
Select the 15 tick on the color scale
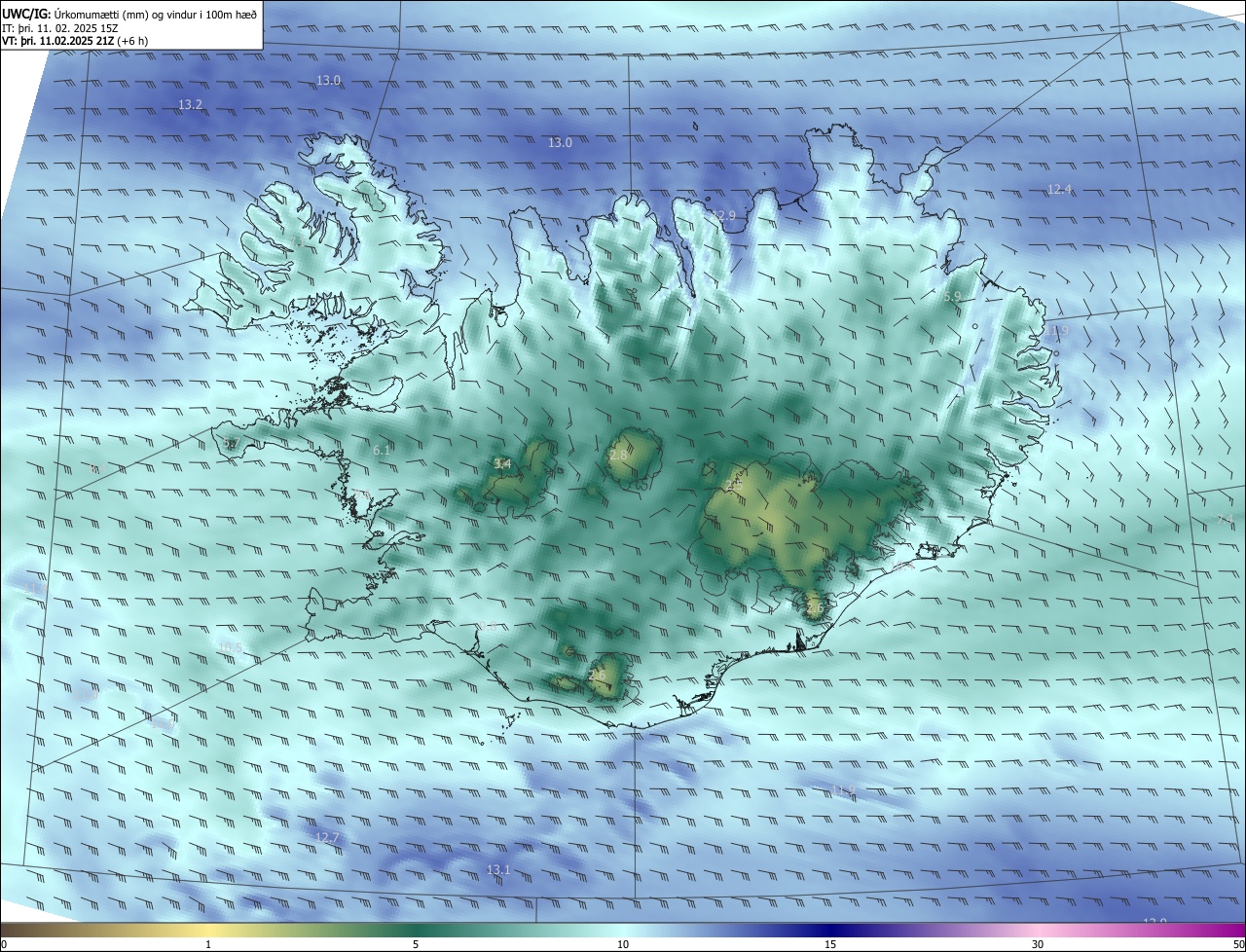[830, 944]
